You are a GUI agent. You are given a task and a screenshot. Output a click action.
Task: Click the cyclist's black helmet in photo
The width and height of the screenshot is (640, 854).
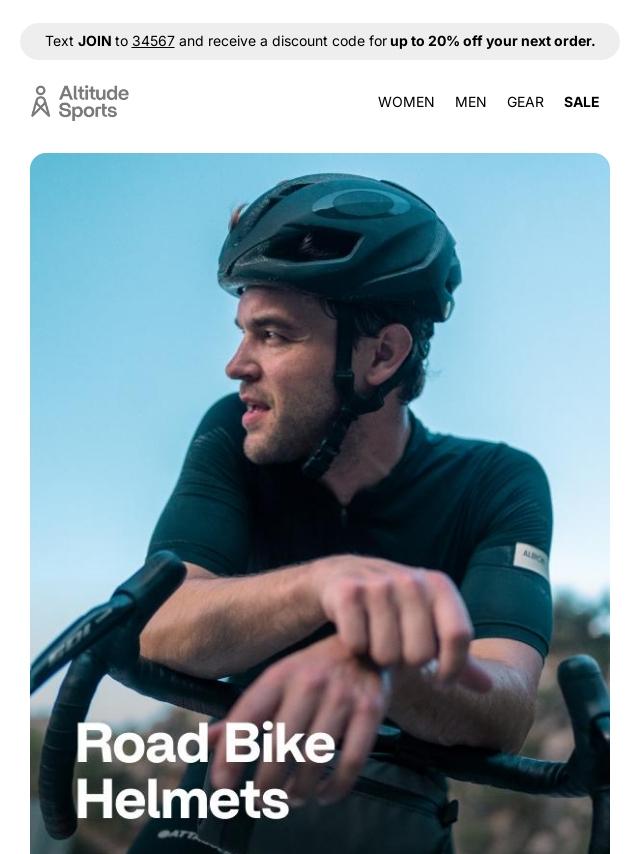(340, 240)
